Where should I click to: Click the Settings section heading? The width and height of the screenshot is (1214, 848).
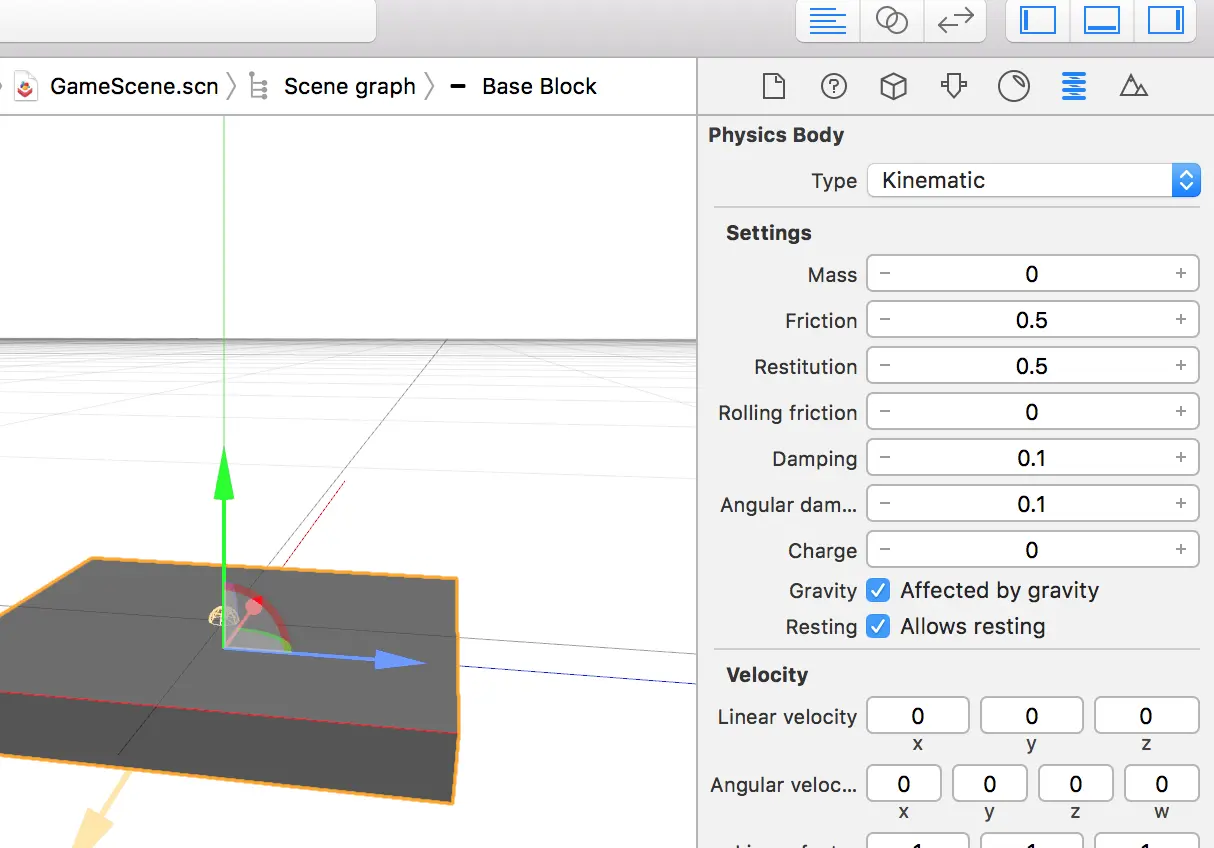769,233
